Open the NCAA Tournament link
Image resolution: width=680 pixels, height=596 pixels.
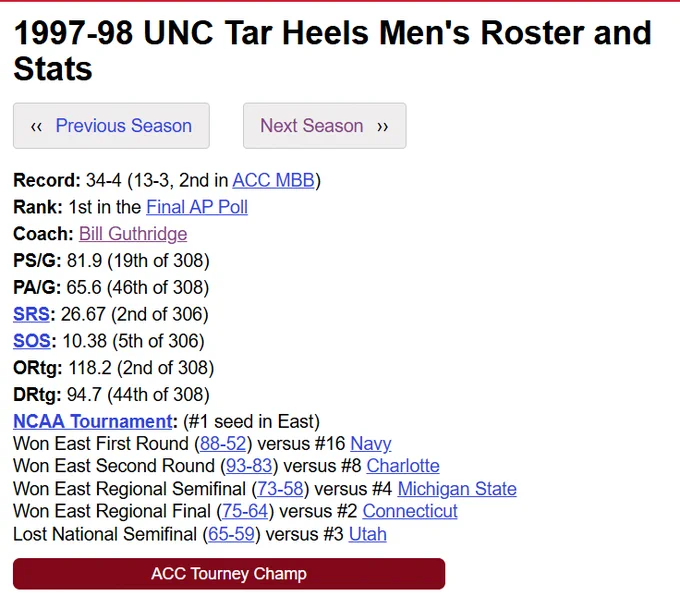[x=93, y=422]
